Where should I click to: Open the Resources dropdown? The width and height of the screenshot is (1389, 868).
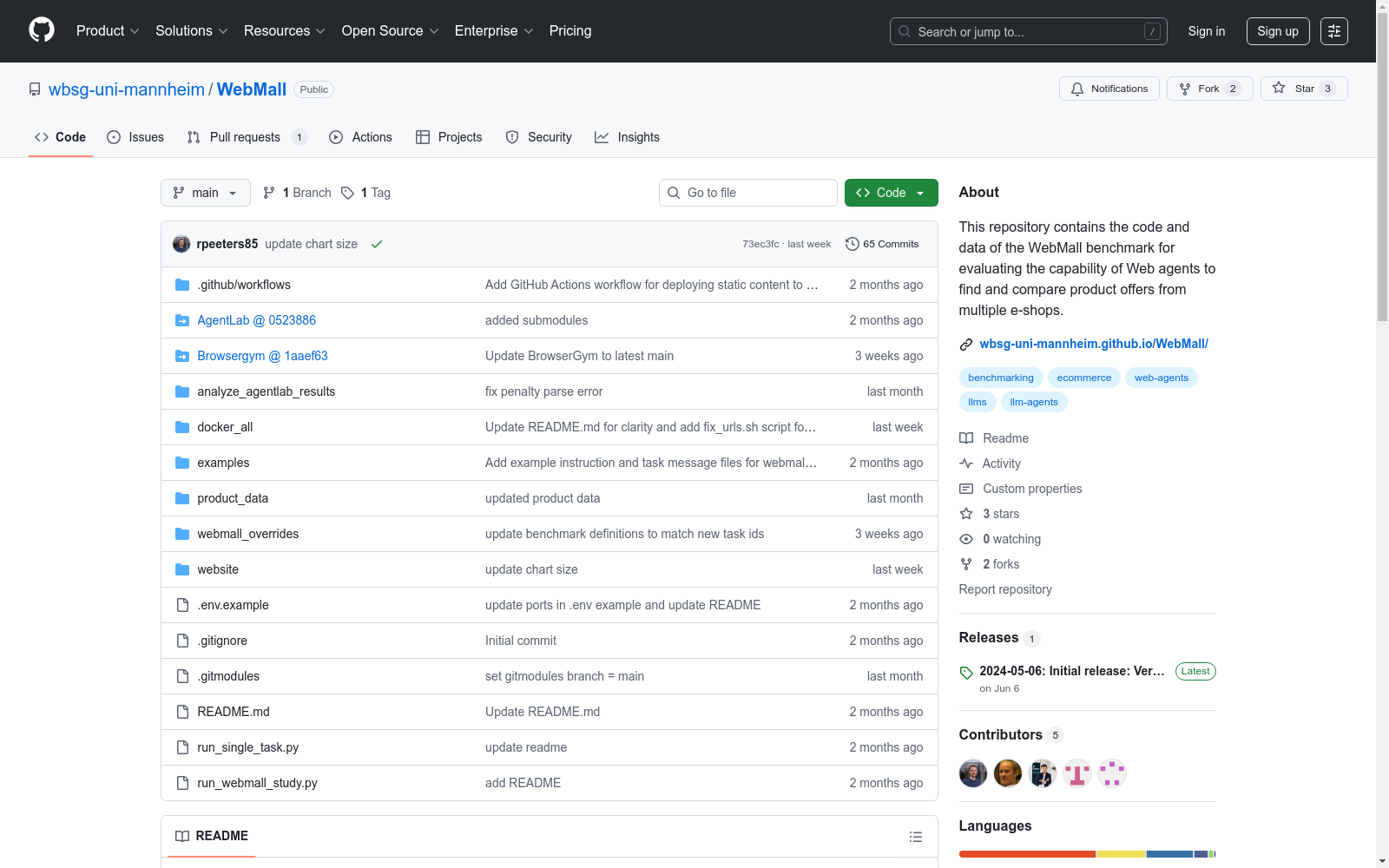285,31
